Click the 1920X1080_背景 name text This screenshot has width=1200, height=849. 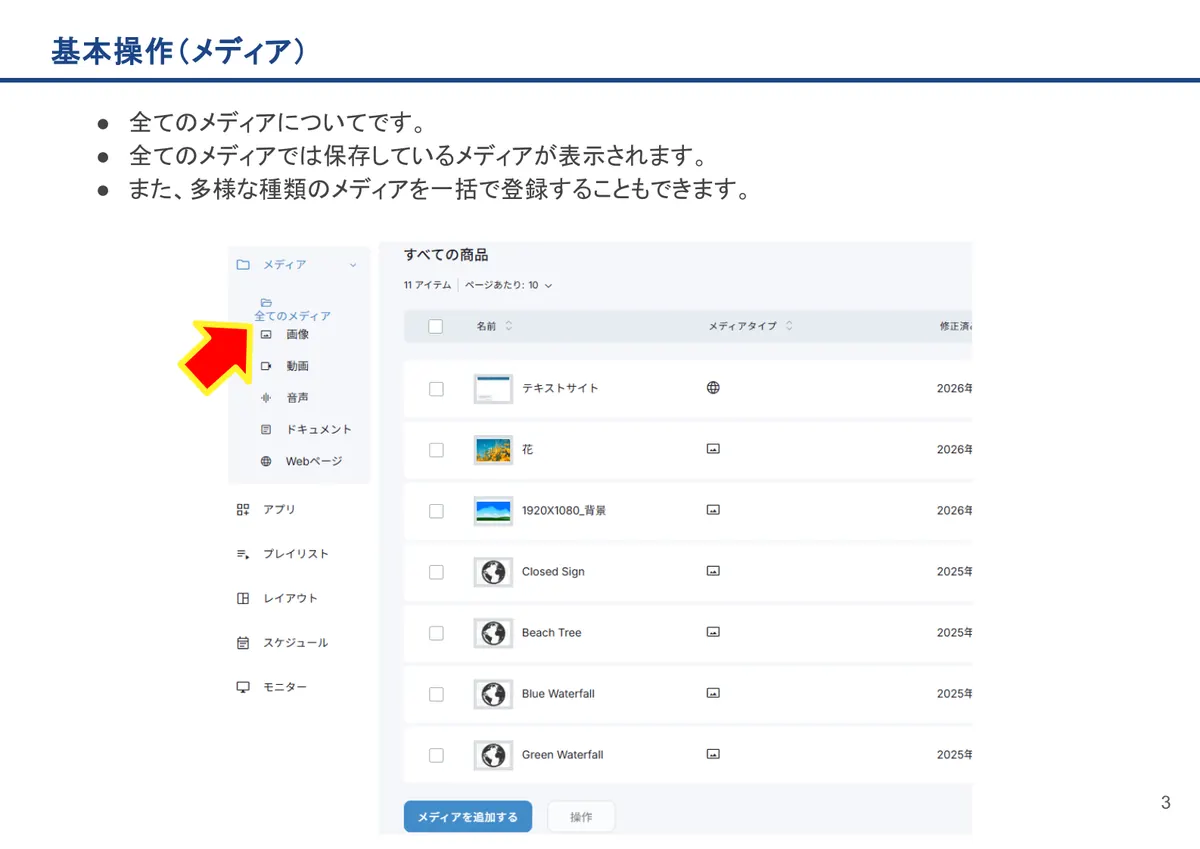(564, 510)
